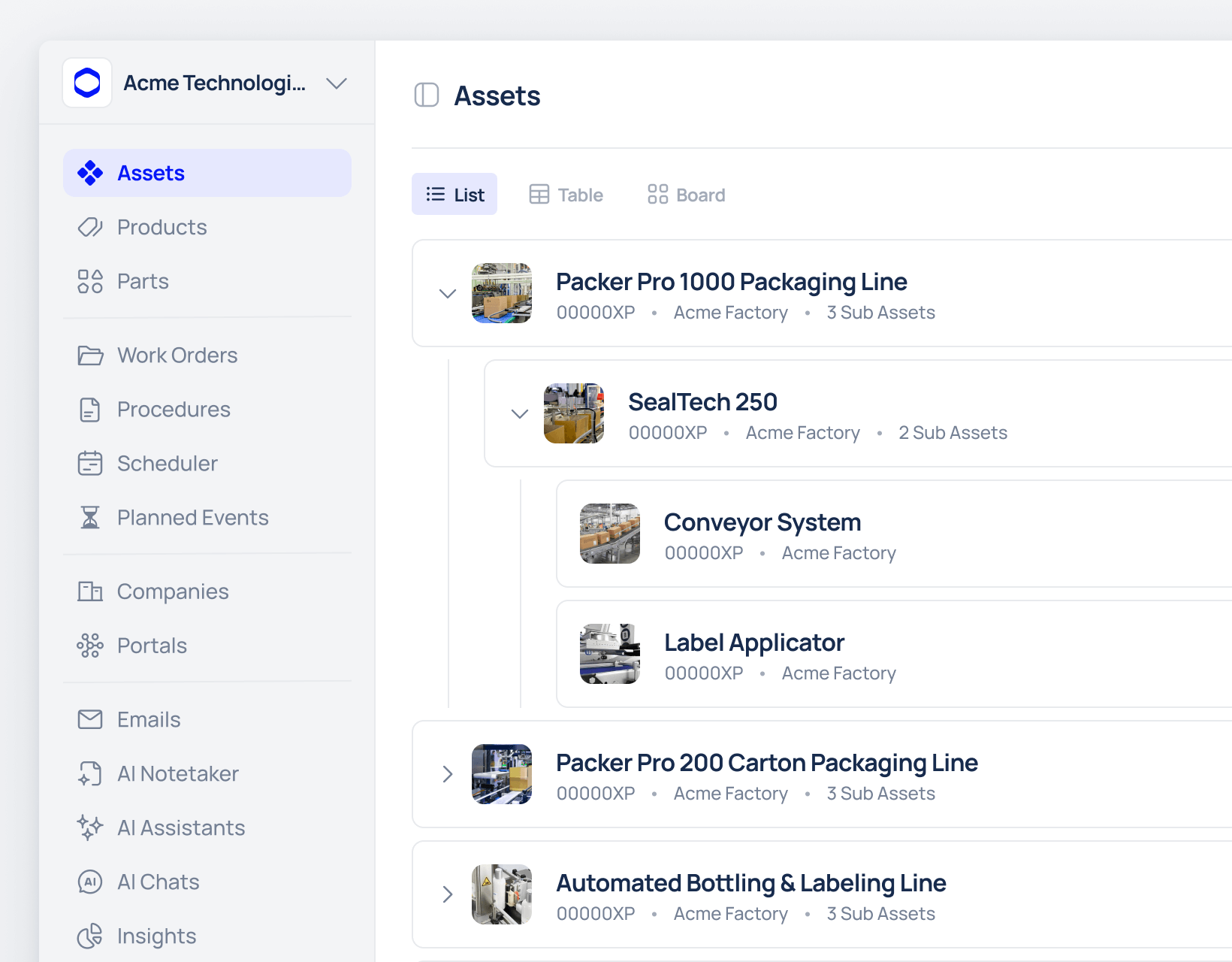Image resolution: width=1232 pixels, height=962 pixels.
Task: Click the Products tag icon
Action: [90, 227]
